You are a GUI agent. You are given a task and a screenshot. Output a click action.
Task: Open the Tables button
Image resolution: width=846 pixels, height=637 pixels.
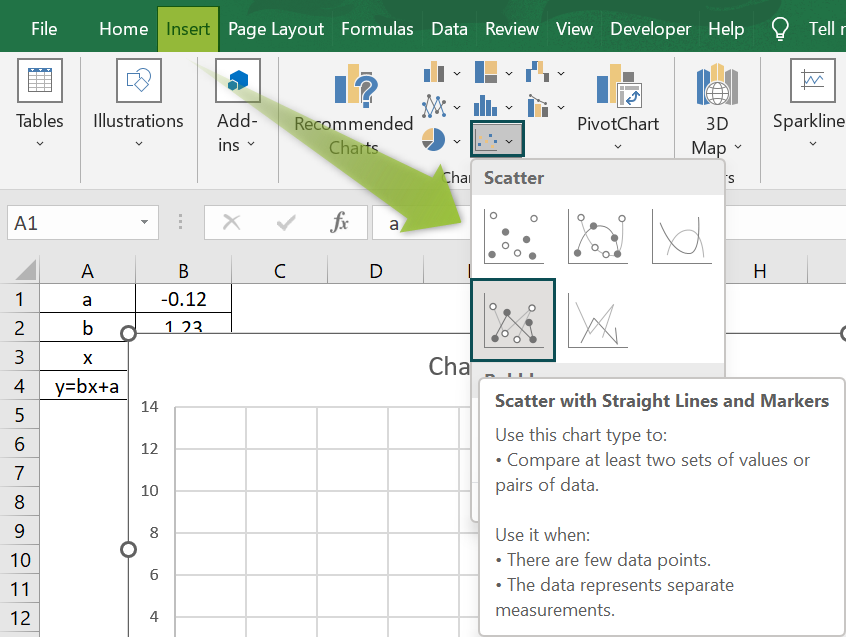[x=39, y=104]
